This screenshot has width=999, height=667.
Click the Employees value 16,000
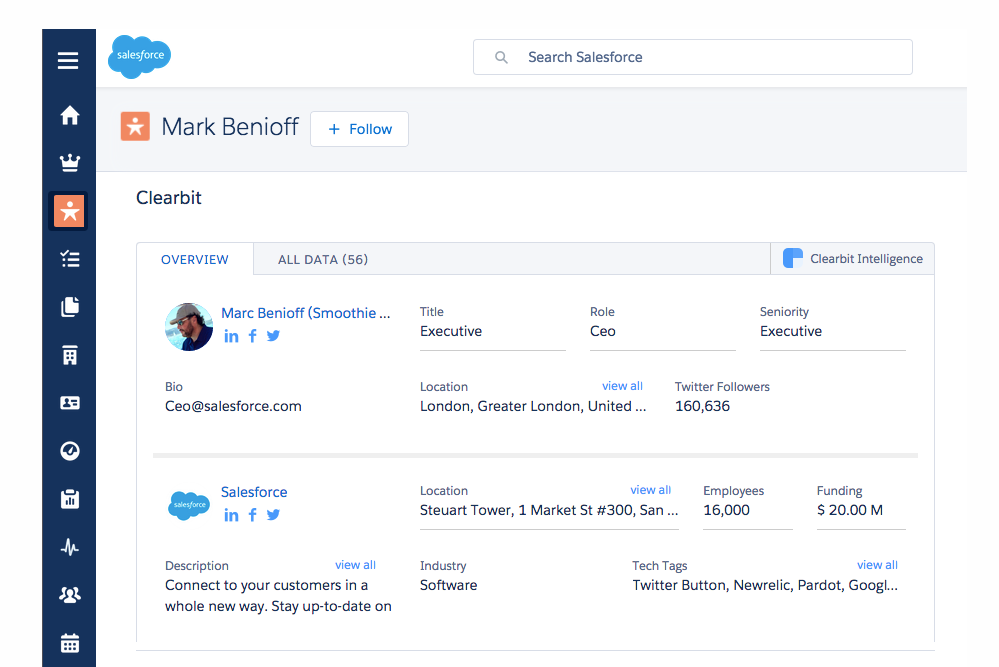click(726, 510)
